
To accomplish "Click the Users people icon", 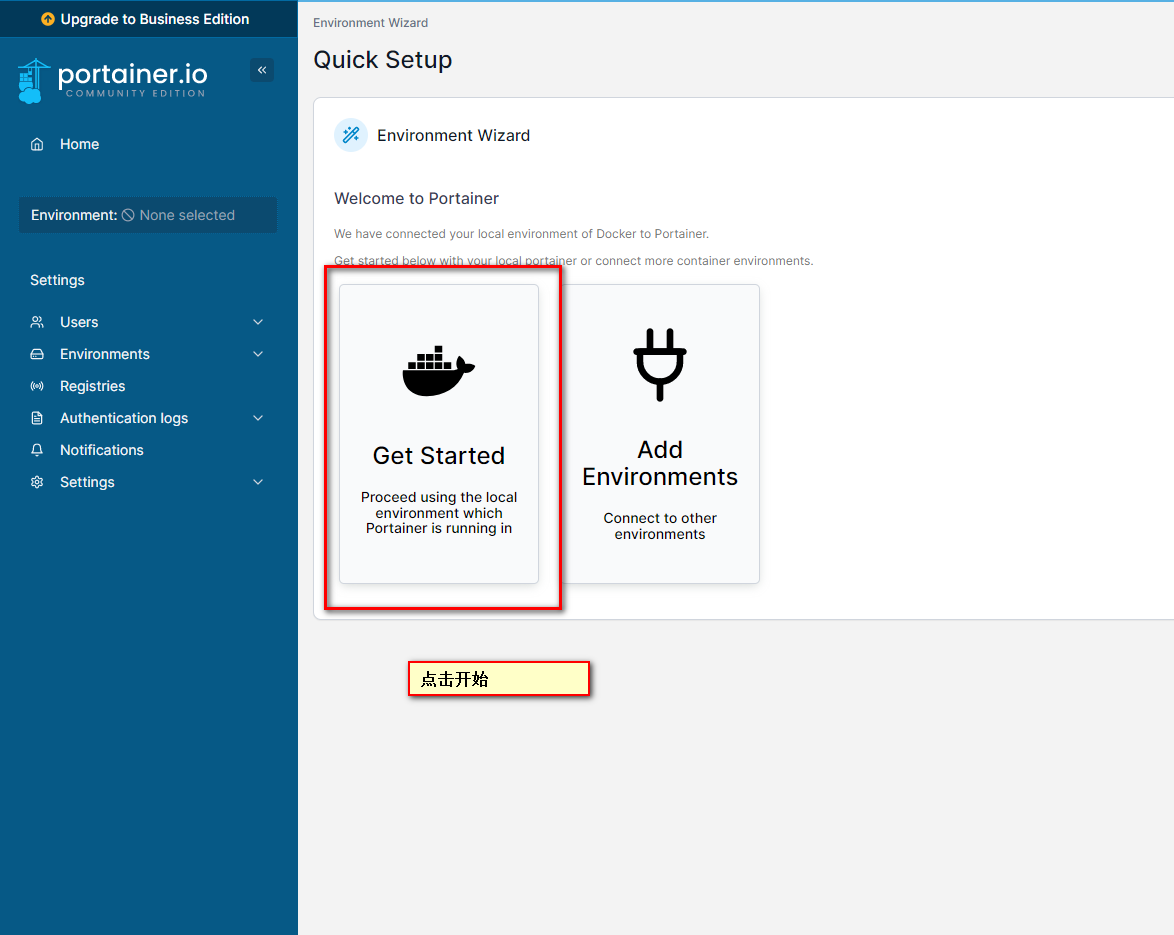I will pos(37,322).
